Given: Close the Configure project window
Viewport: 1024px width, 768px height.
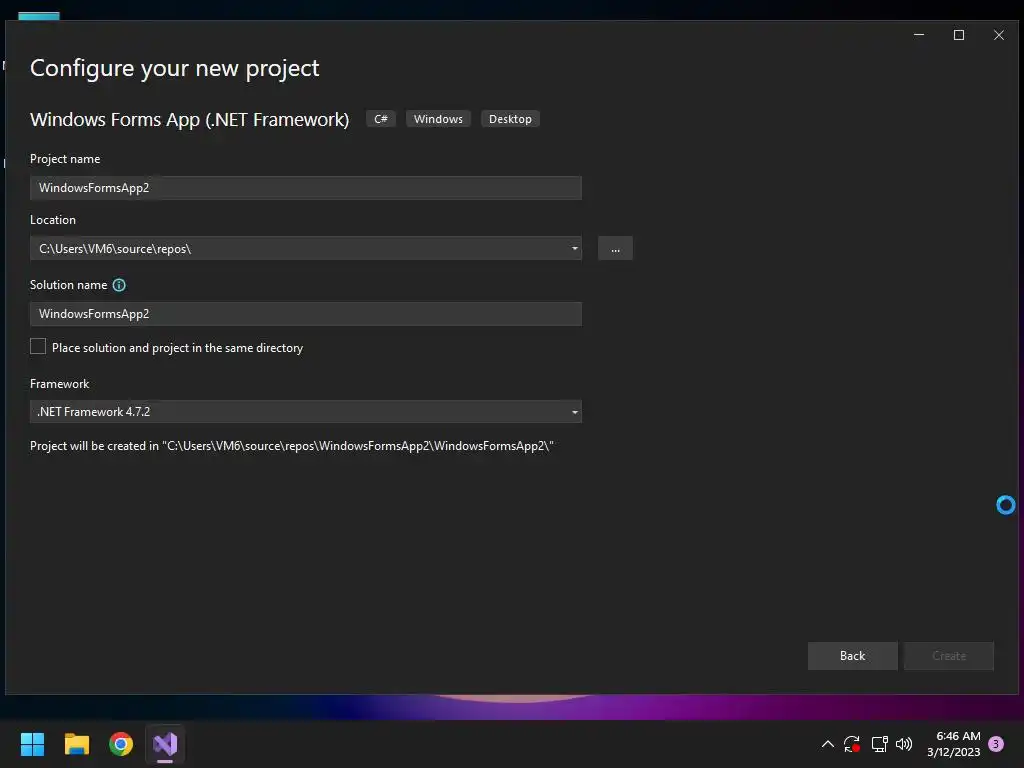Looking at the screenshot, I should click(999, 35).
